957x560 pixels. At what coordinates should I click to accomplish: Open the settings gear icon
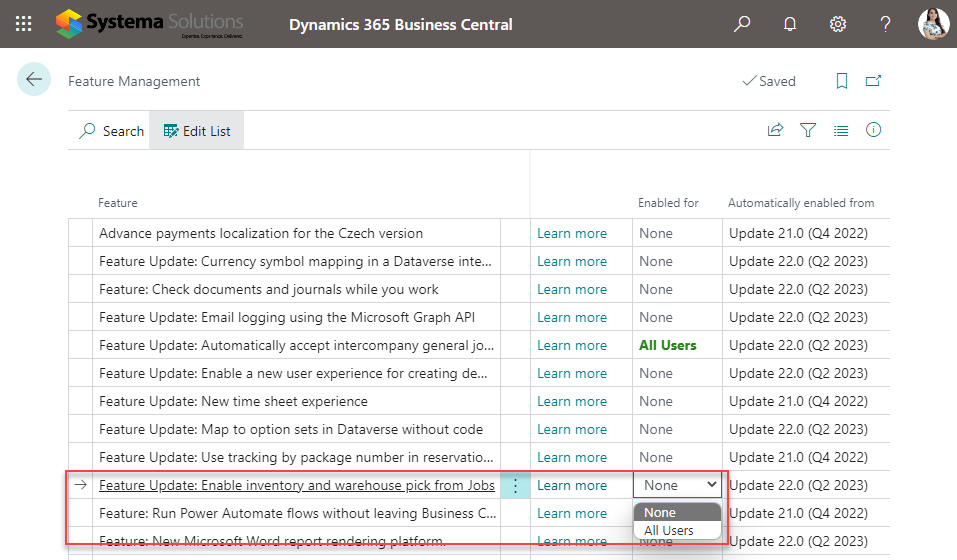click(838, 24)
